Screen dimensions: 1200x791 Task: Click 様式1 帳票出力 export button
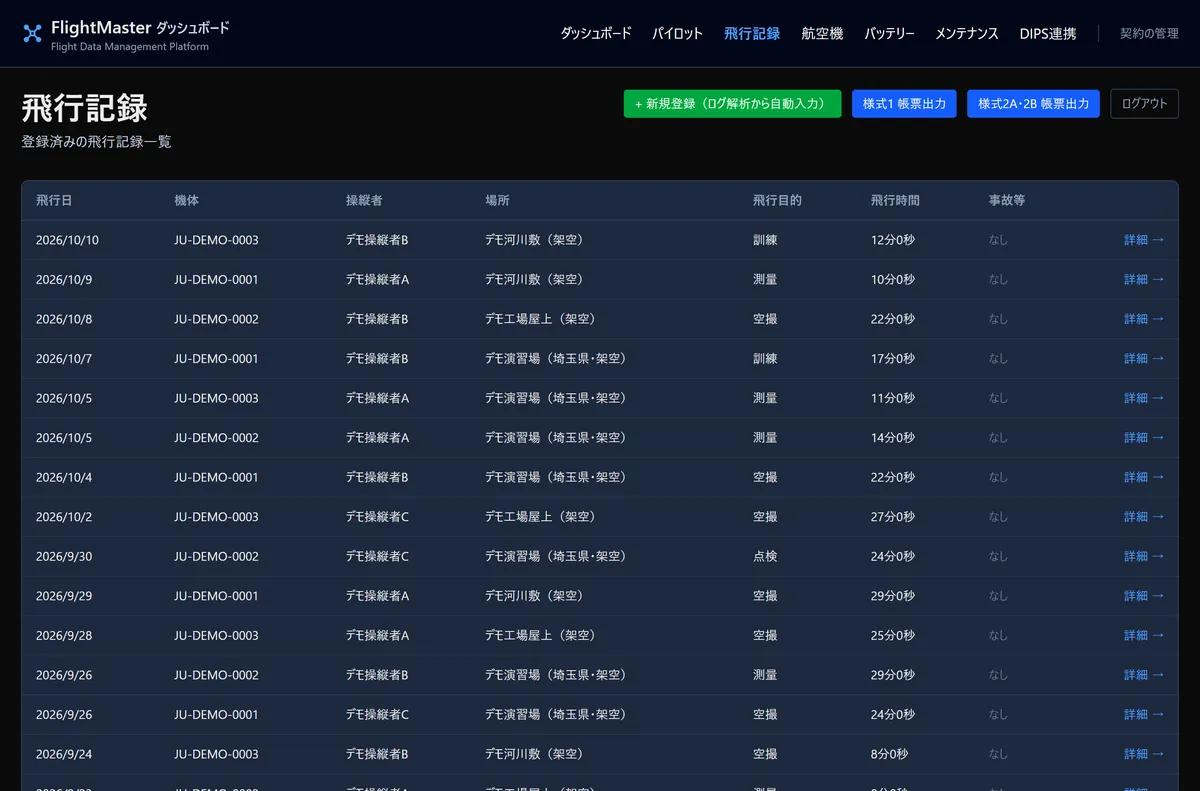[904, 104]
